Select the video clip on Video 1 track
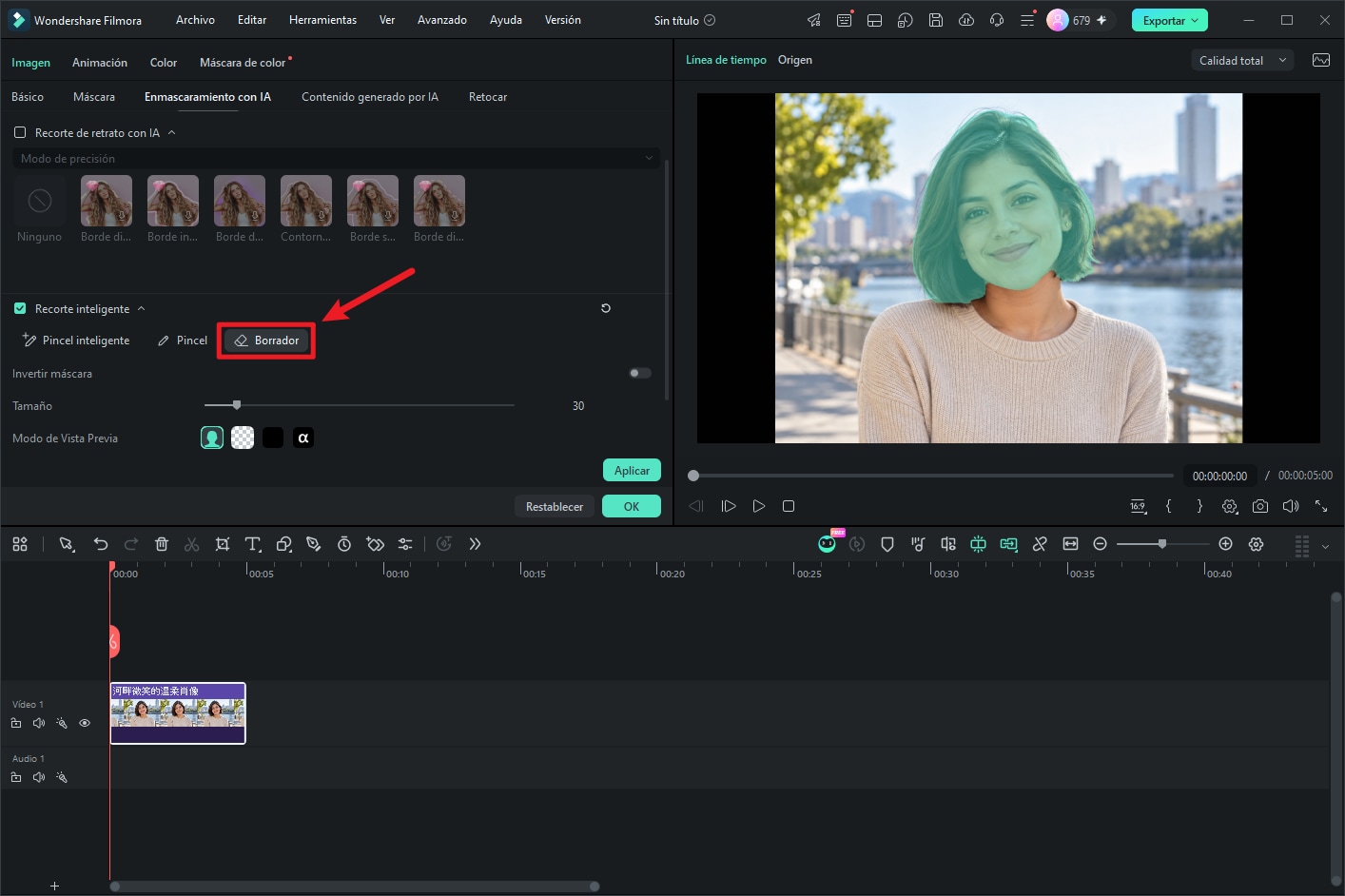This screenshot has height=896, width=1345. tap(178, 713)
